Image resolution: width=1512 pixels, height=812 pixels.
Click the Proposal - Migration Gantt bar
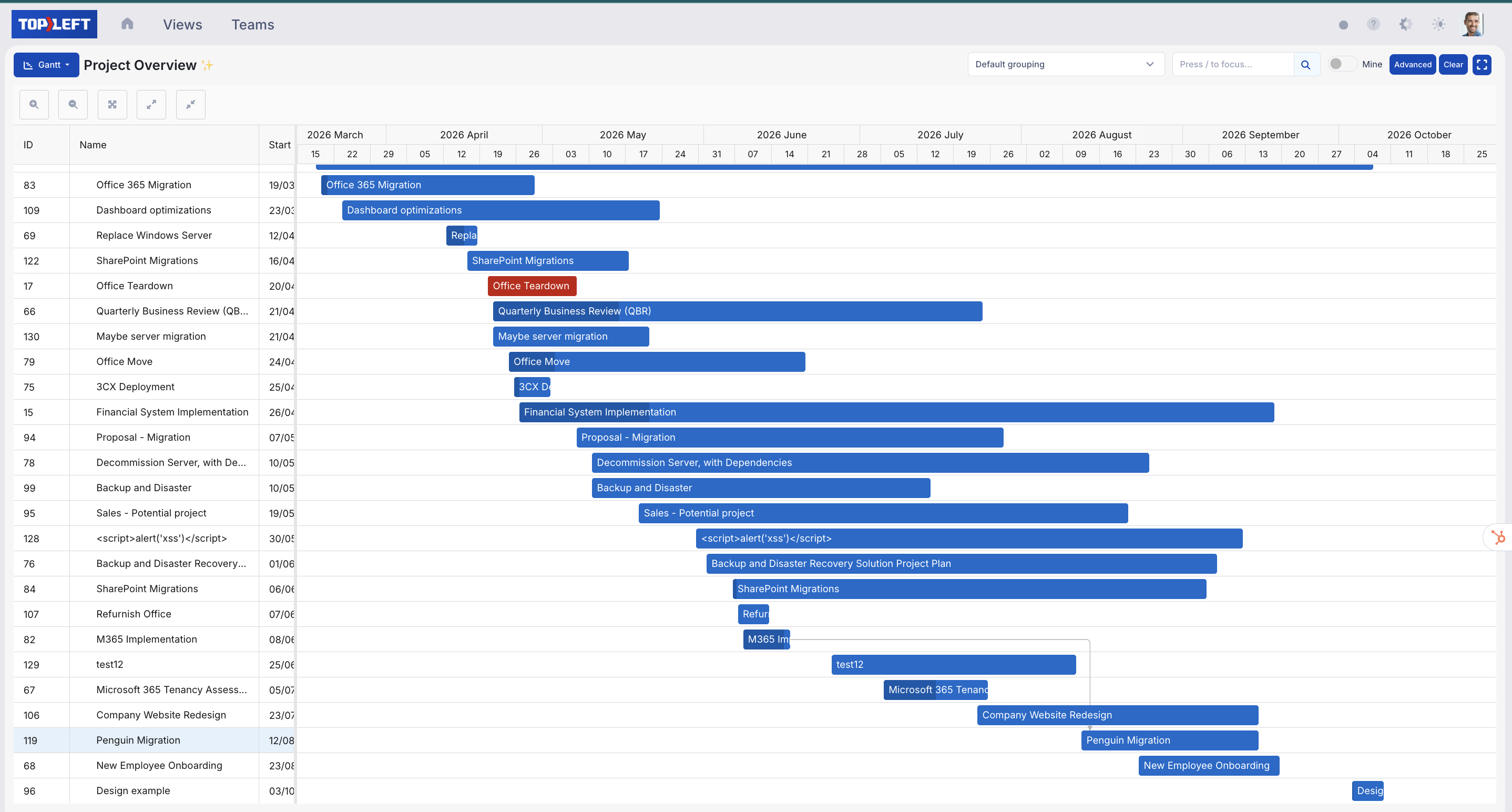(790, 438)
